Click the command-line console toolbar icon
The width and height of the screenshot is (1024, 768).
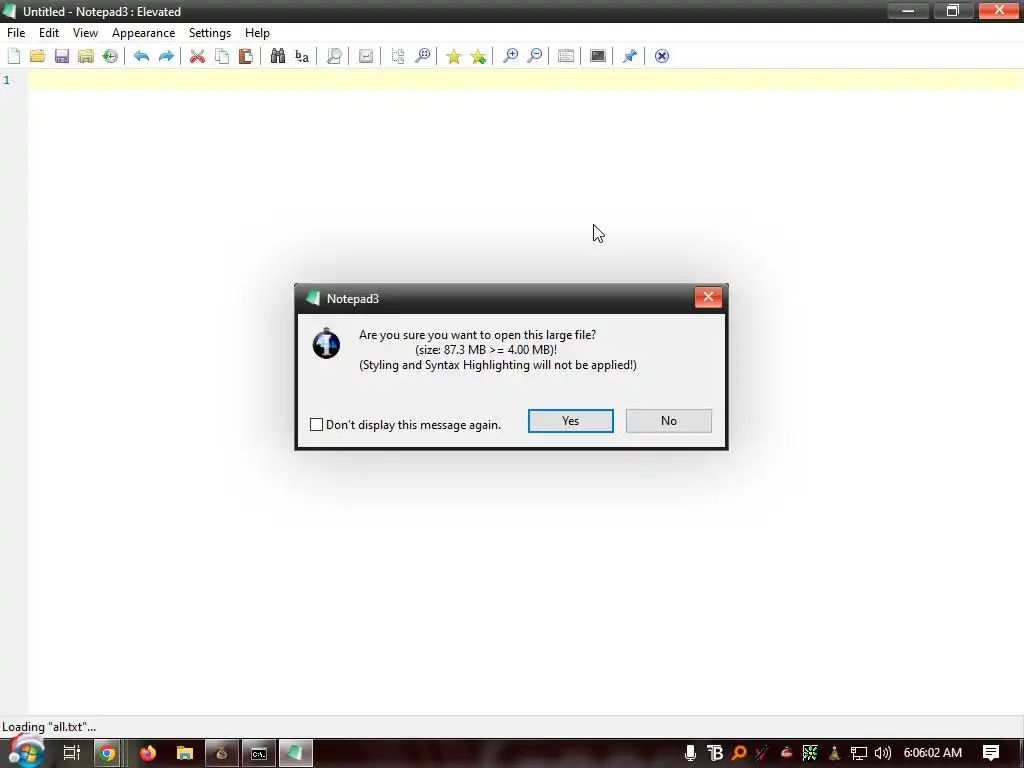point(598,56)
